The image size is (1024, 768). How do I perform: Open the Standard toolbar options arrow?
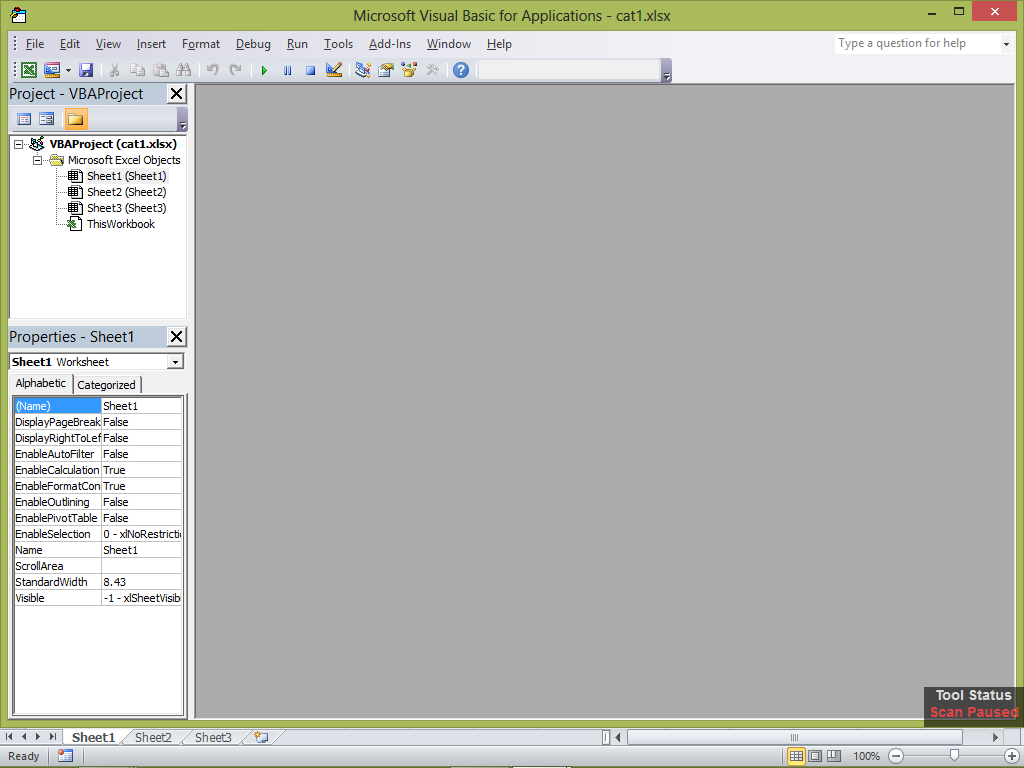[667, 71]
